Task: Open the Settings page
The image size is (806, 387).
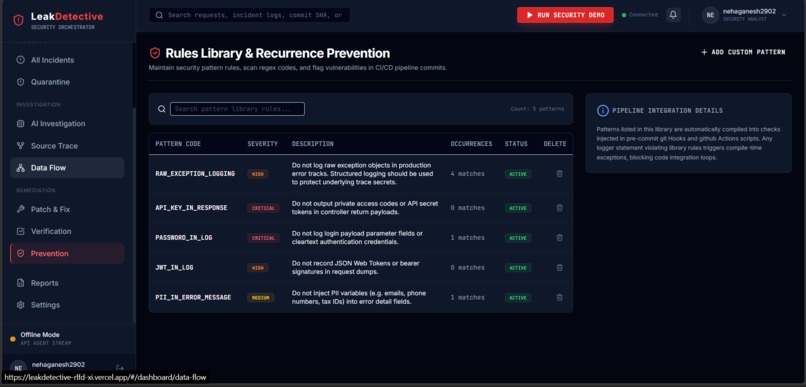Action: (x=67, y=305)
